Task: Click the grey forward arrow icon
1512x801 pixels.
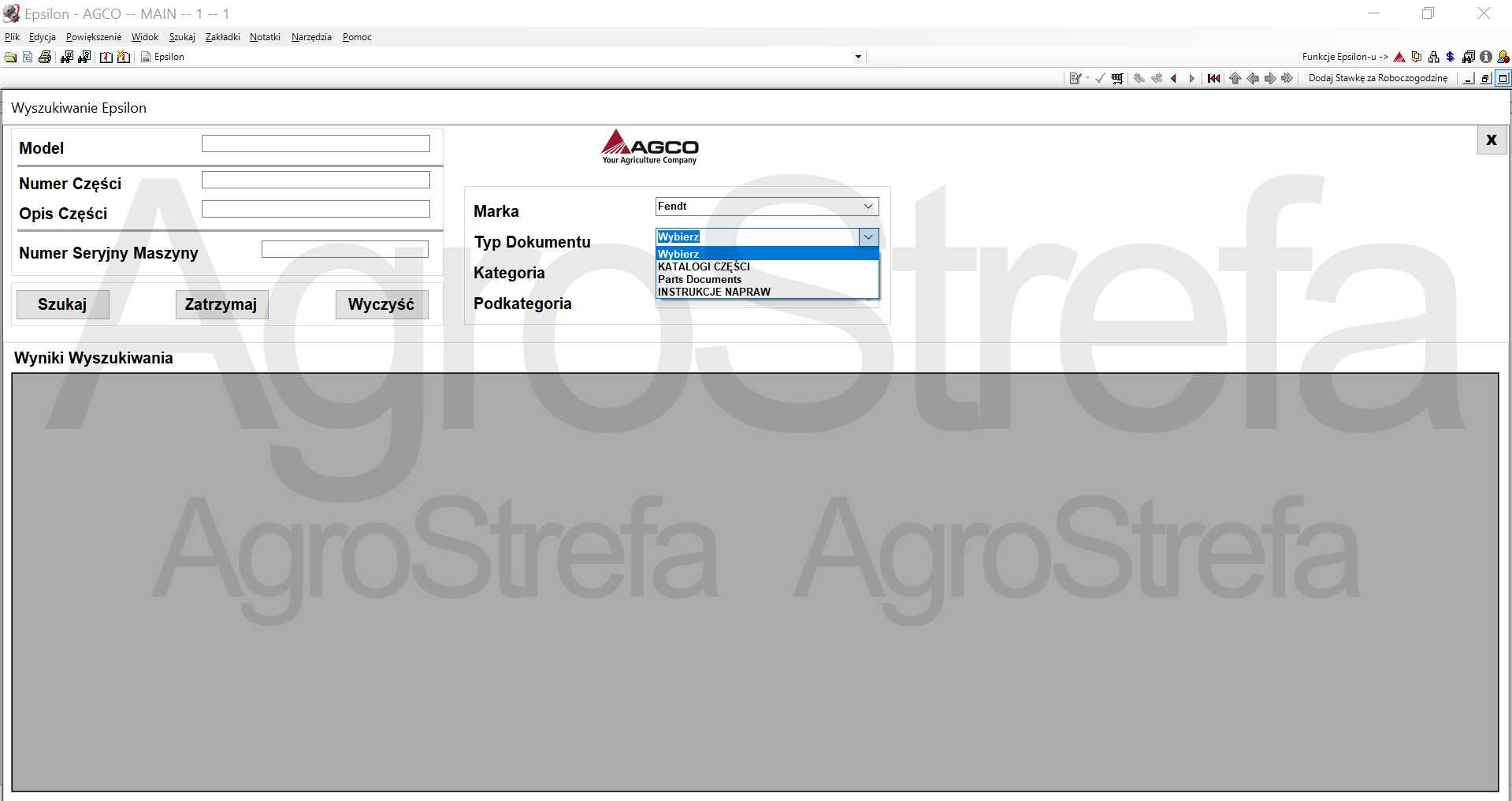Action: (x=1270, y=78)
